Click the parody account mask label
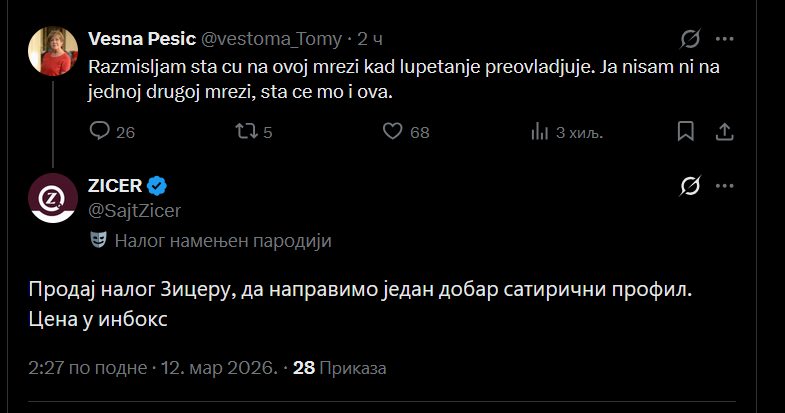The image size is (785, 413). click(211, 240)
